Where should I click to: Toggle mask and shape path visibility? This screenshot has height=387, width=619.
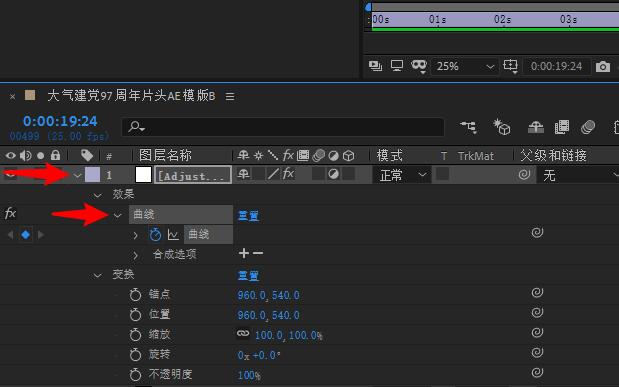tap(419, 66)
